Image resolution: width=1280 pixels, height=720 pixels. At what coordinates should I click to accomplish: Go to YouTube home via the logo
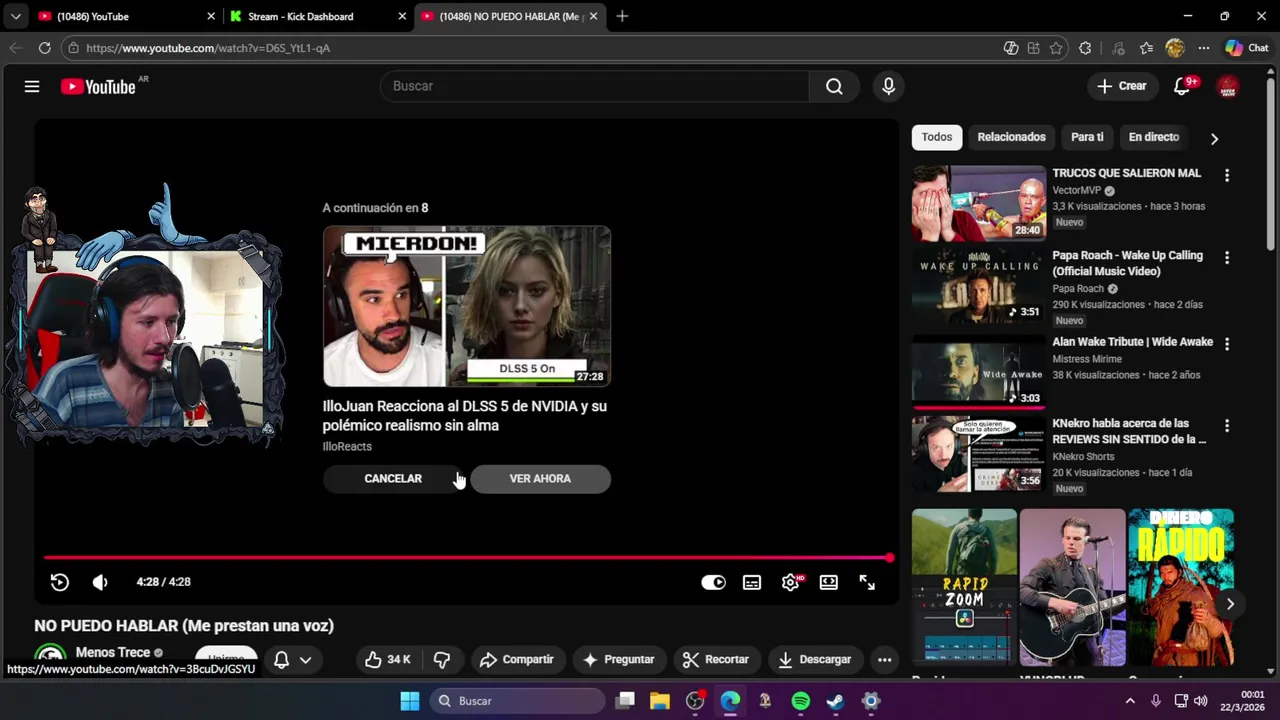tap(98, 87)
